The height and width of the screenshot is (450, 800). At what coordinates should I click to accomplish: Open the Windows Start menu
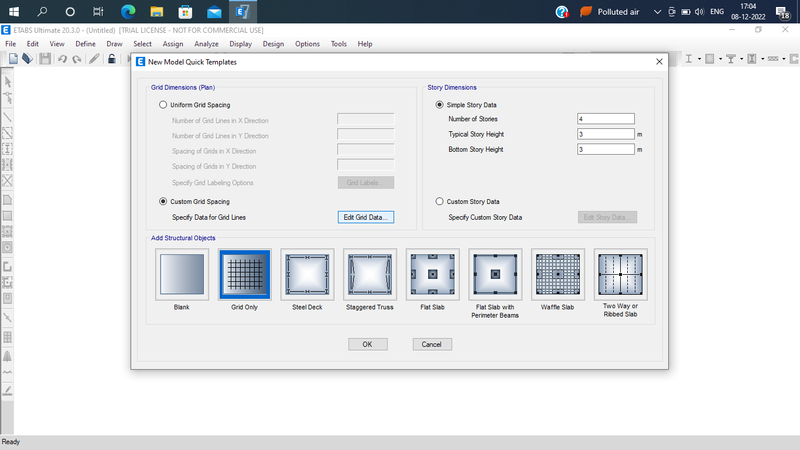pos(14,11)
